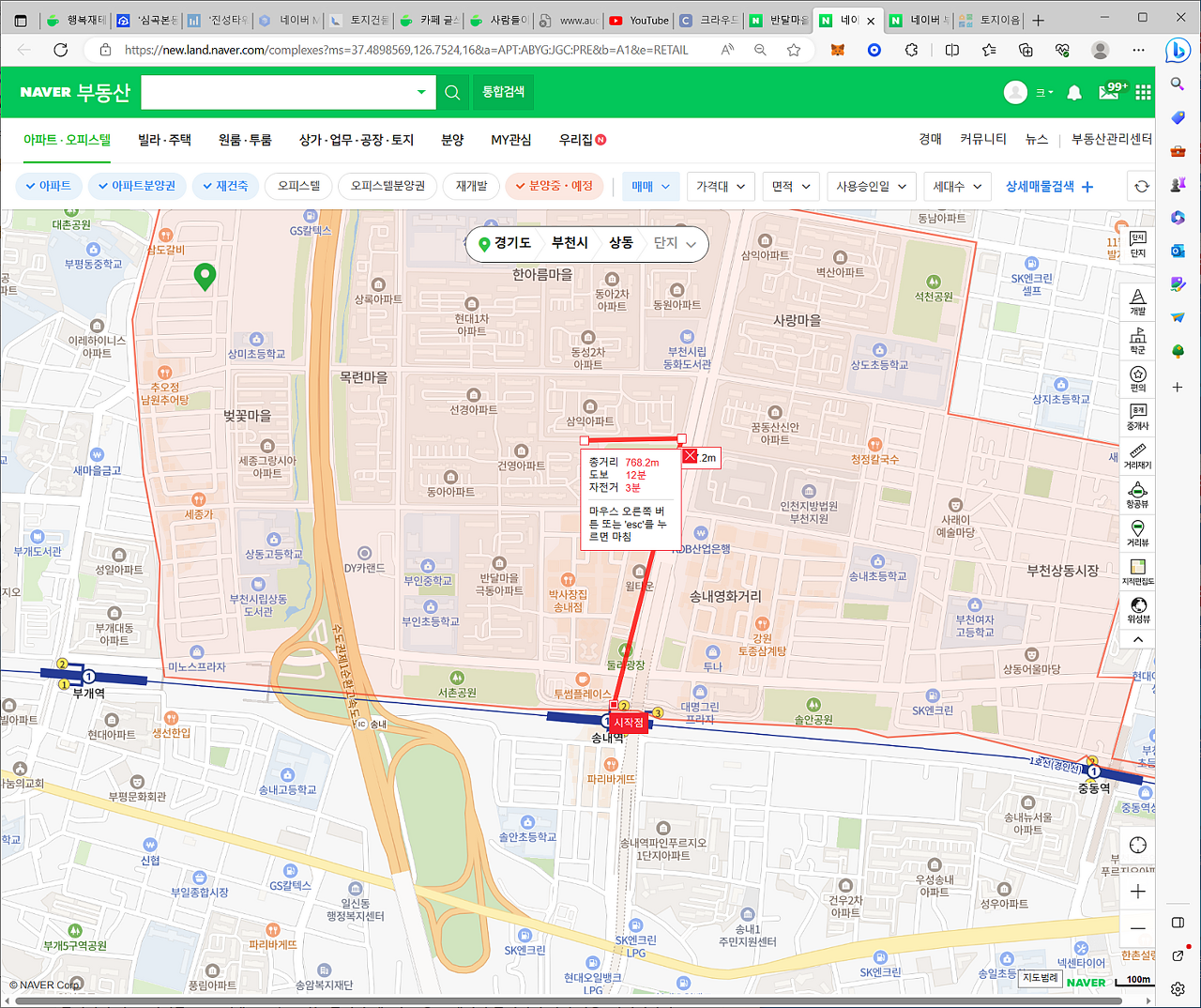The height and width of the screenshot is (1008, 1201).
Task: Open the 부동산관리센터 link
Action: 1112,139
